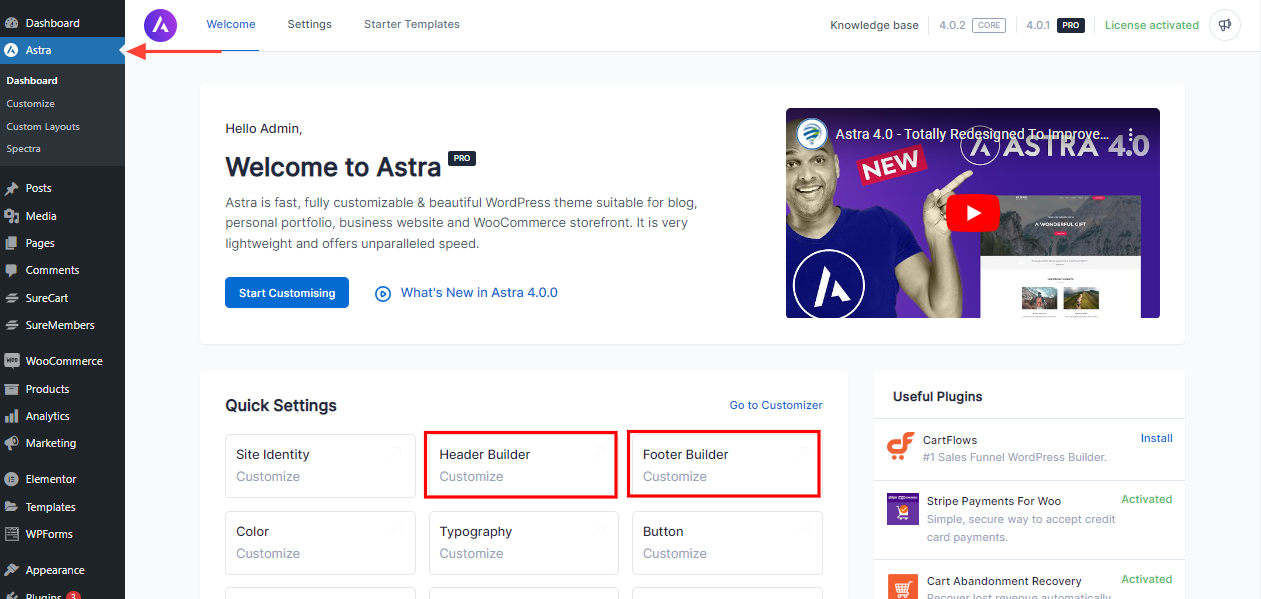Click the WooCommerce icon in sidebar
Screen dimensions: 1261x599
(11, 361)
